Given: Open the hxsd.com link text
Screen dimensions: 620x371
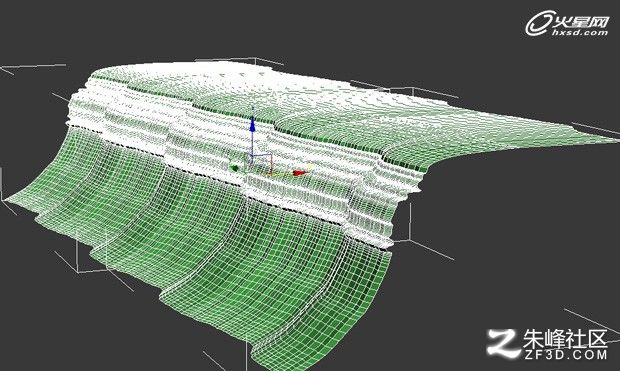Looking at the screenshot, I should (x=580, y=33).
